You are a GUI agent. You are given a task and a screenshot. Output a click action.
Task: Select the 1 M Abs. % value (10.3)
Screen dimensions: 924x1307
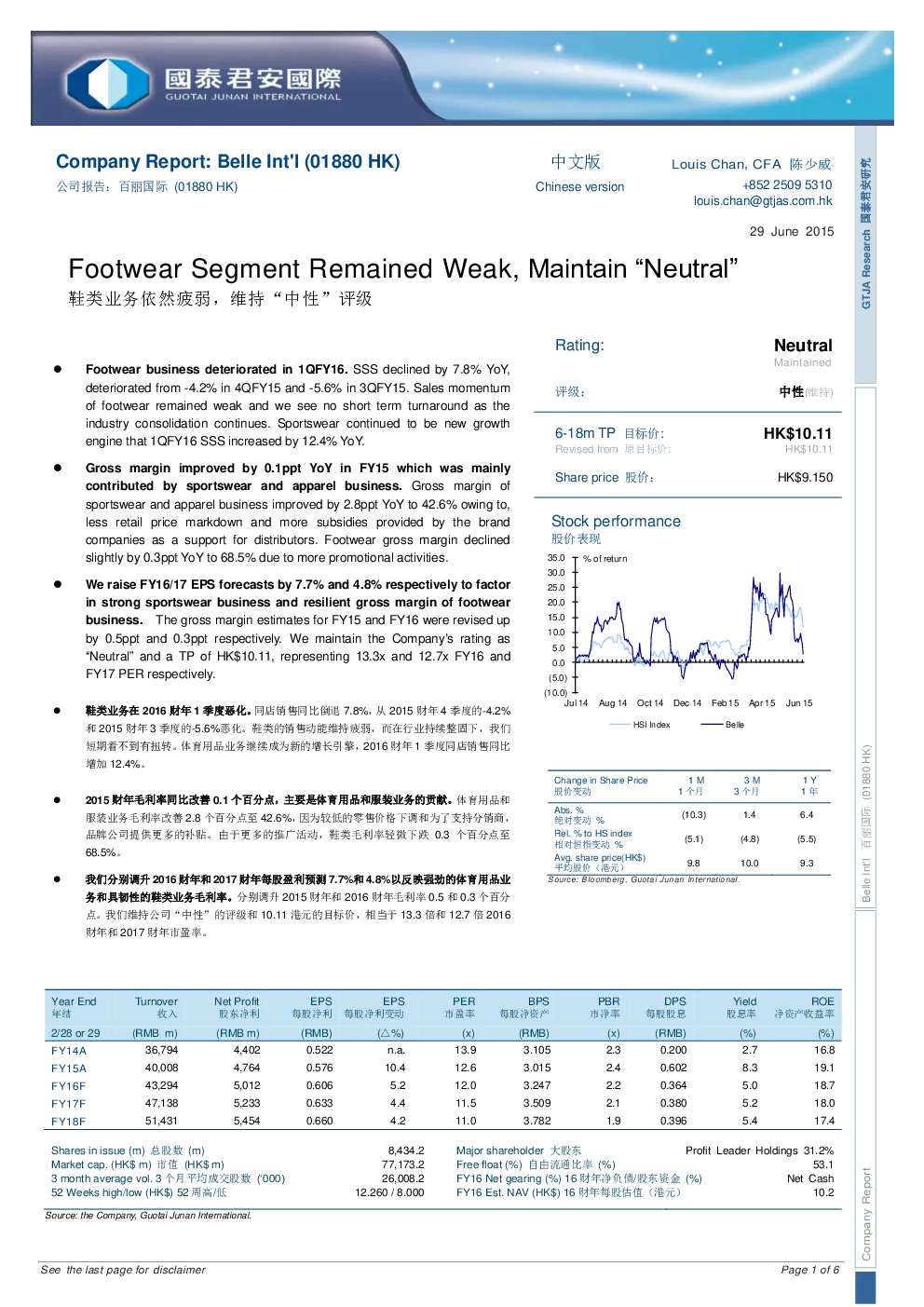(x=694, y=815)
